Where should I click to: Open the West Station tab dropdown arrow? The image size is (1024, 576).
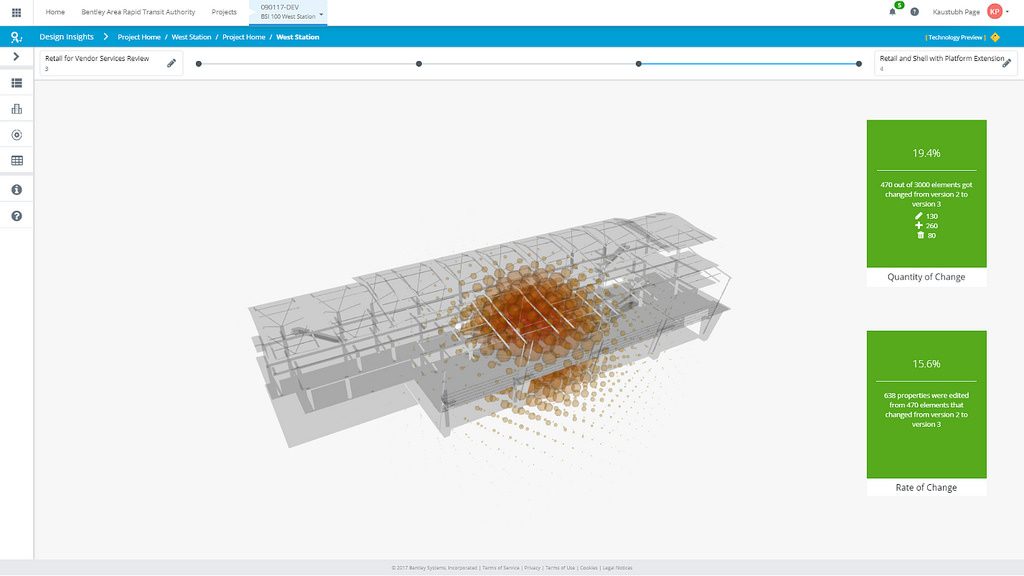[320, 15]
